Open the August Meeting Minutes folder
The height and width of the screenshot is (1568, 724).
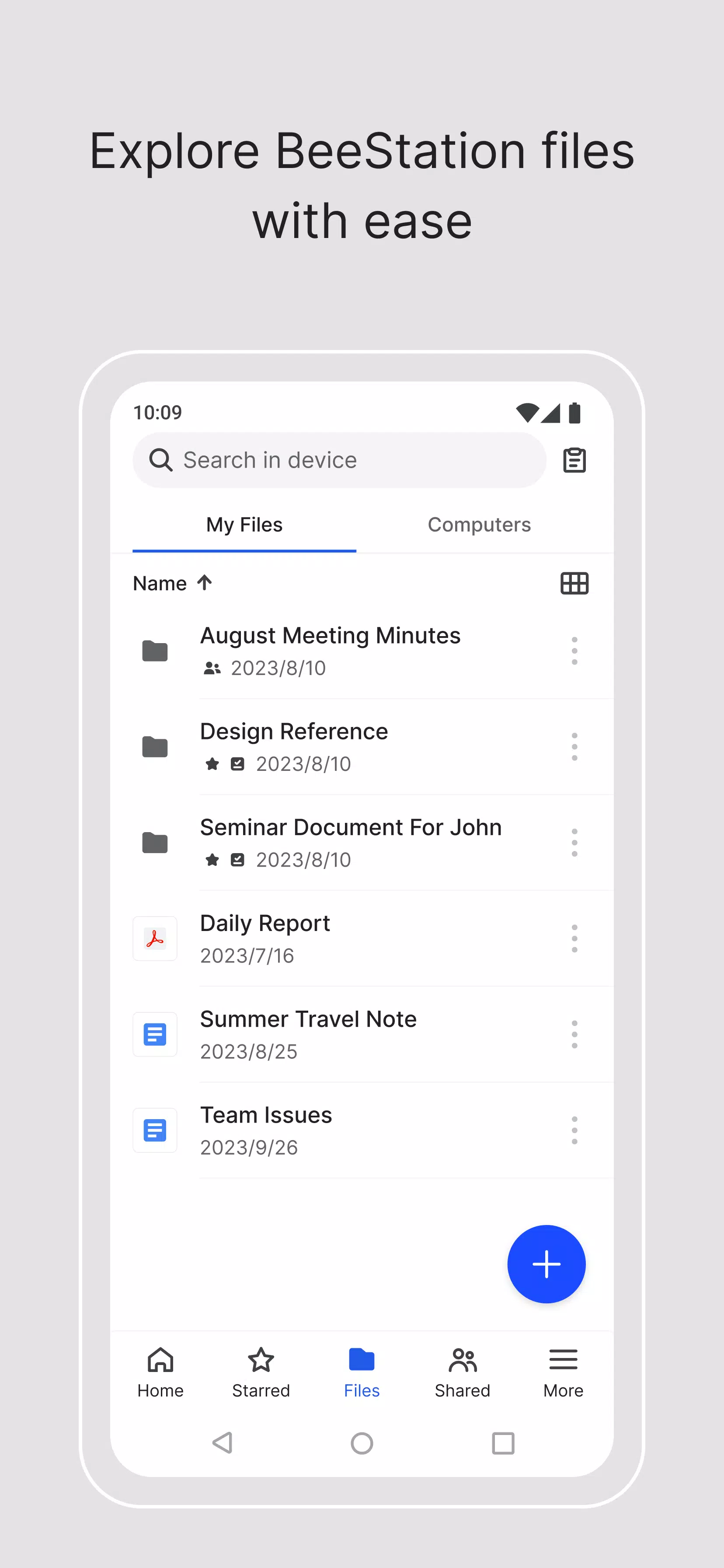coord(362,651)
